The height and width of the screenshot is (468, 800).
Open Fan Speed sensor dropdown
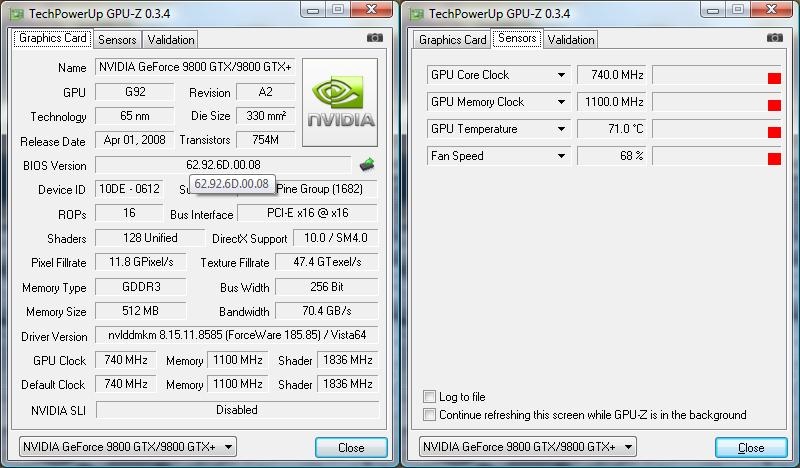pyautogui.click(x=561, y=156)
